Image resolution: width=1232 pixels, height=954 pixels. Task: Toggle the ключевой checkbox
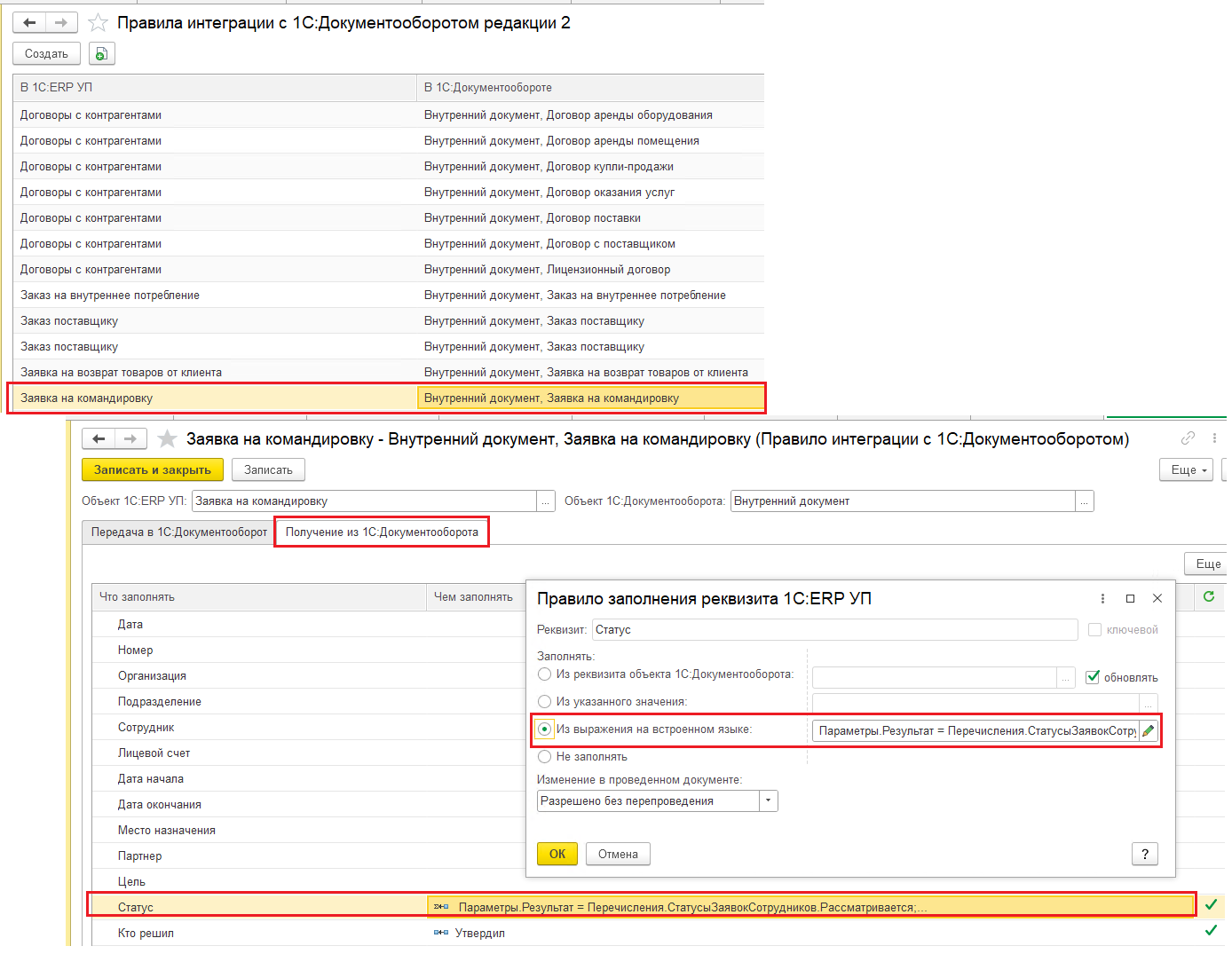point(1094,630)
